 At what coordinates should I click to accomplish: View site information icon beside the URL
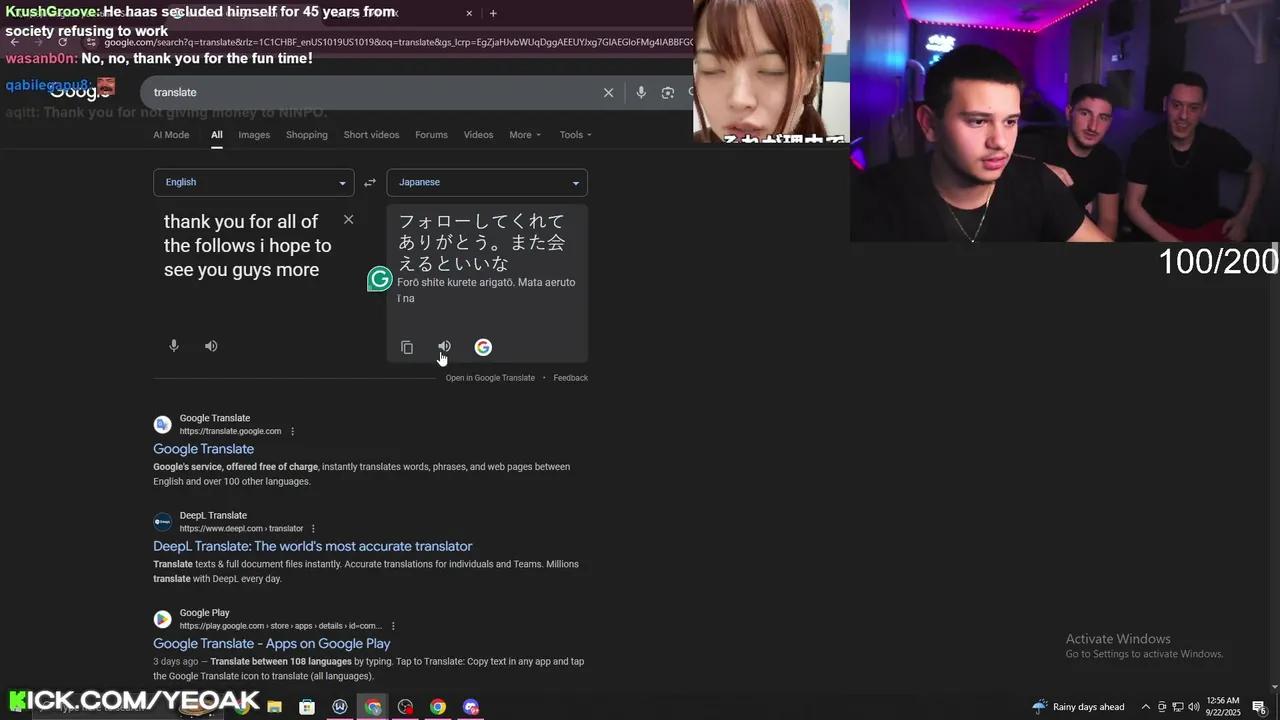click(x=91, y=42)
